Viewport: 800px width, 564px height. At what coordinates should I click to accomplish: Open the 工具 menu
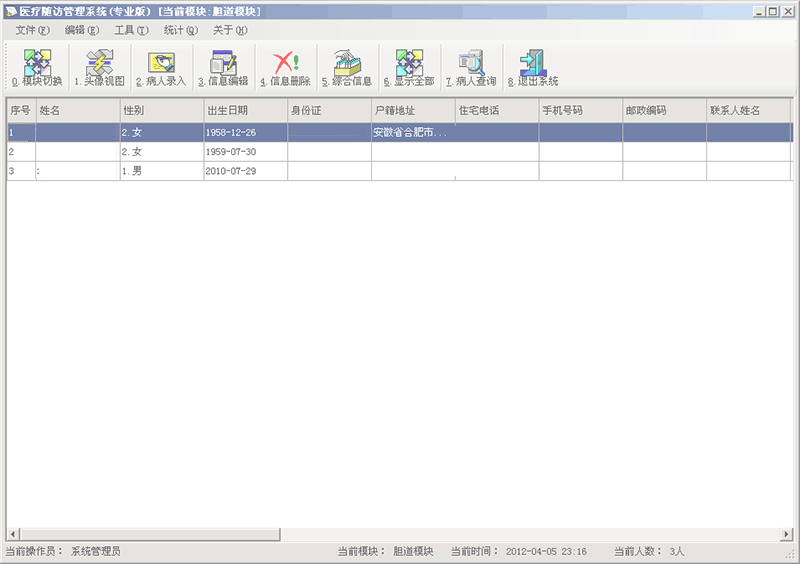pyautogui.click(x=131, y=30)
